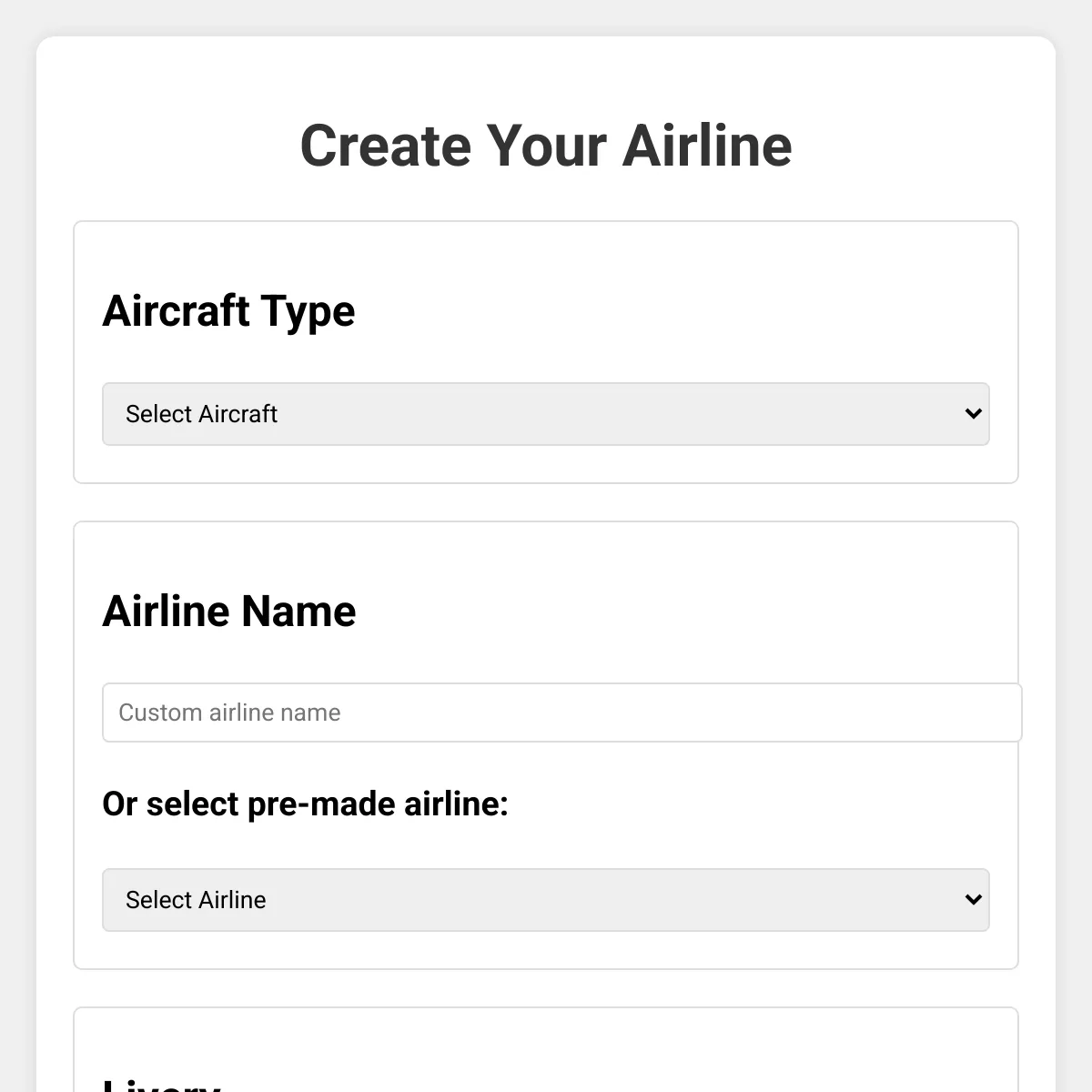Click the Airline Name heading
Screen dimensions: 1092x1092
pyautogui.click(x=229, y=611)
